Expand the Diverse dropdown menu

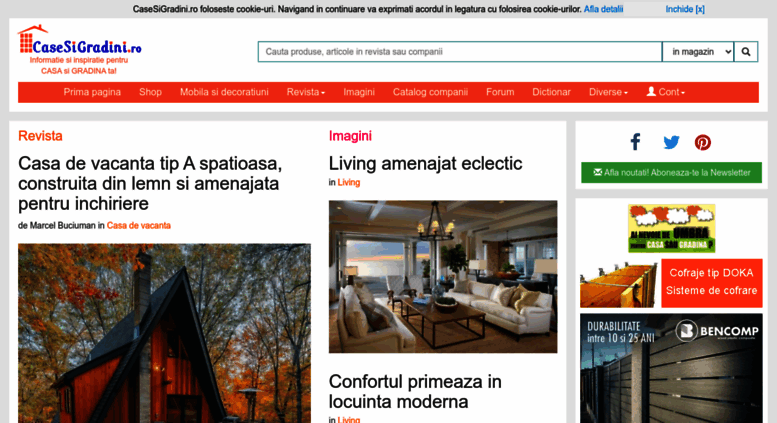click(x=608, y=92)
